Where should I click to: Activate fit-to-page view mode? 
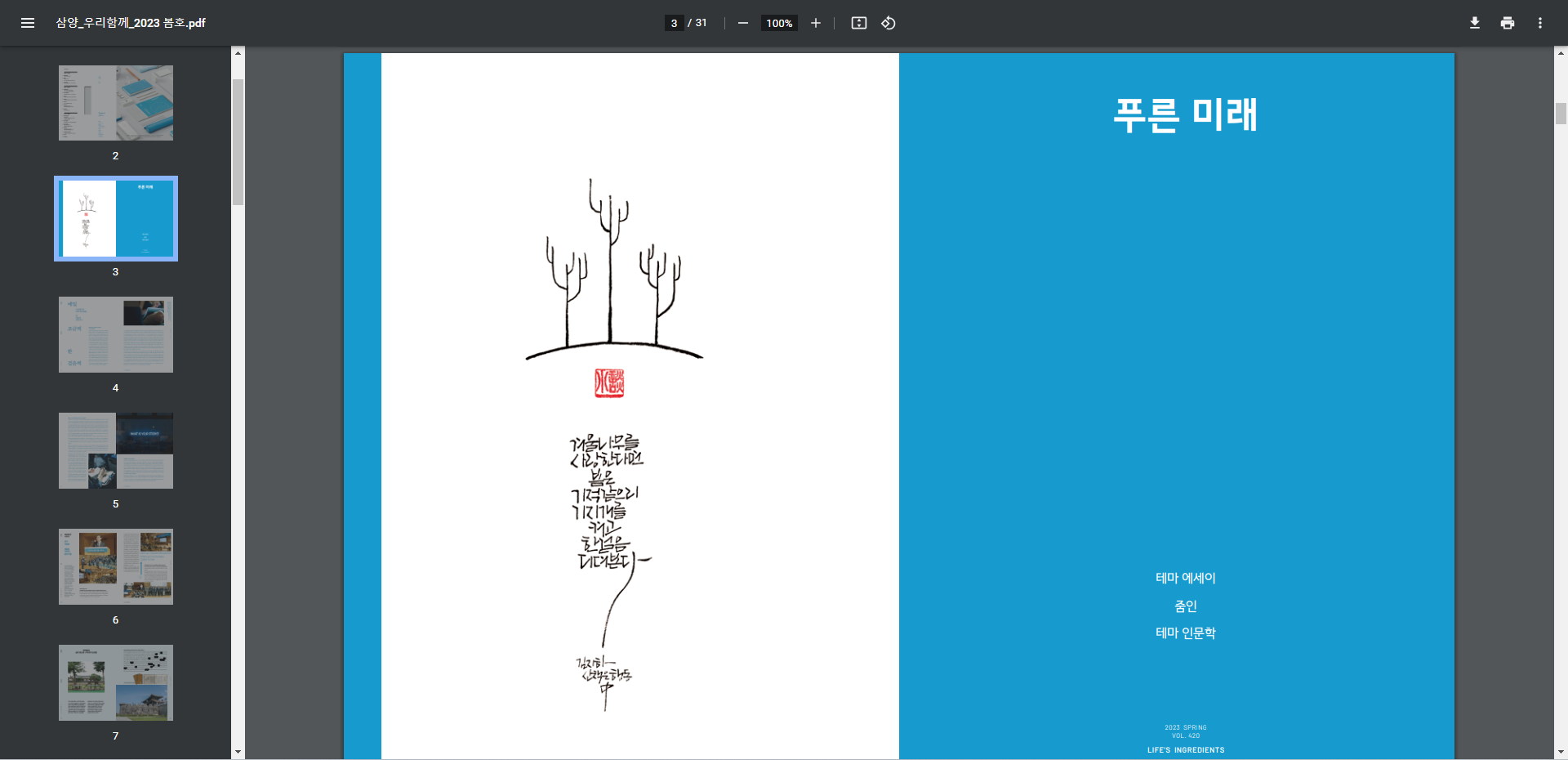pyautogui.click(x=859, y=23)
